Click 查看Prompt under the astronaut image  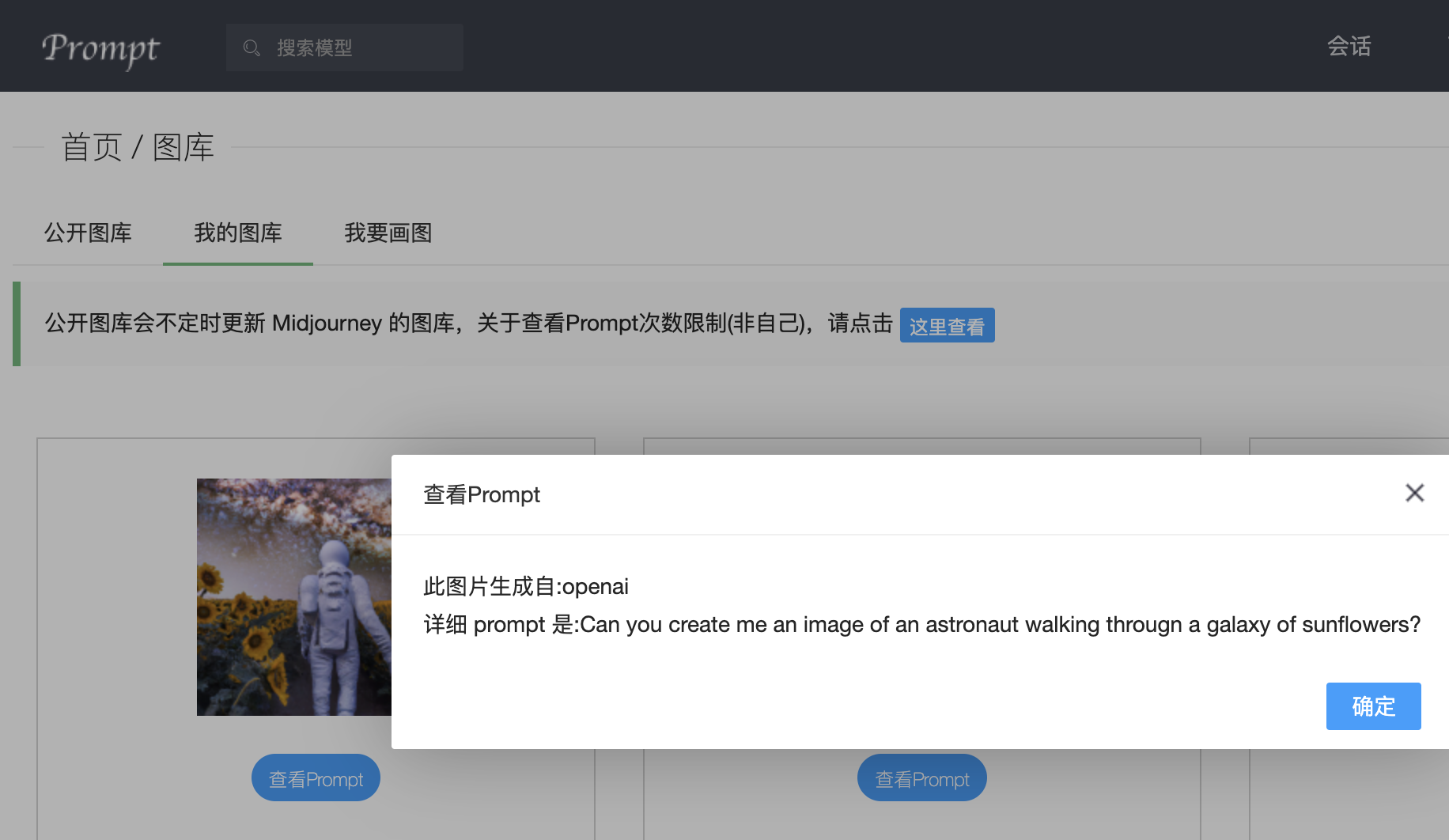[316, 778]
